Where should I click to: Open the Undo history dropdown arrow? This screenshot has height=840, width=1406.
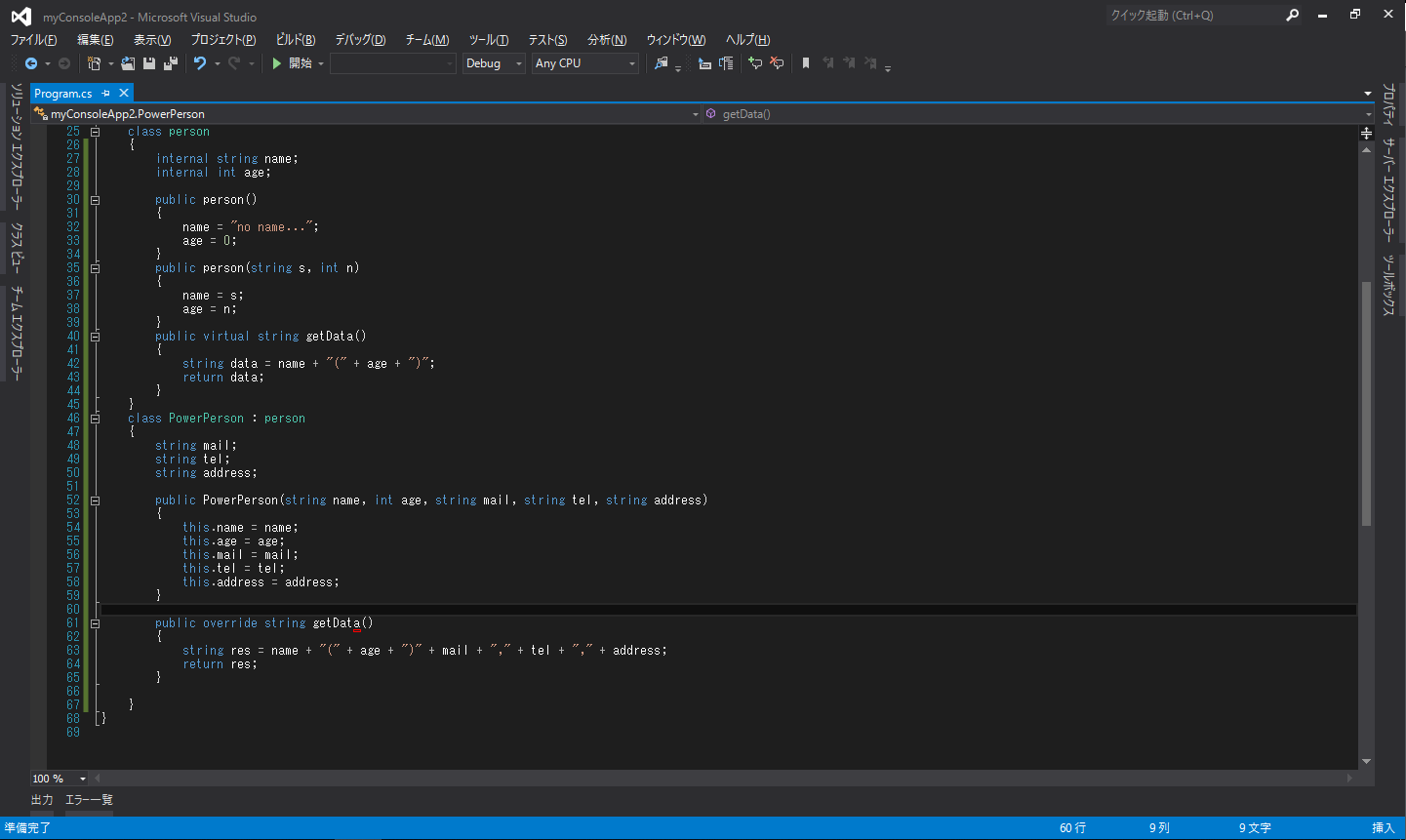pyautogui.click(x=217, y=63)
